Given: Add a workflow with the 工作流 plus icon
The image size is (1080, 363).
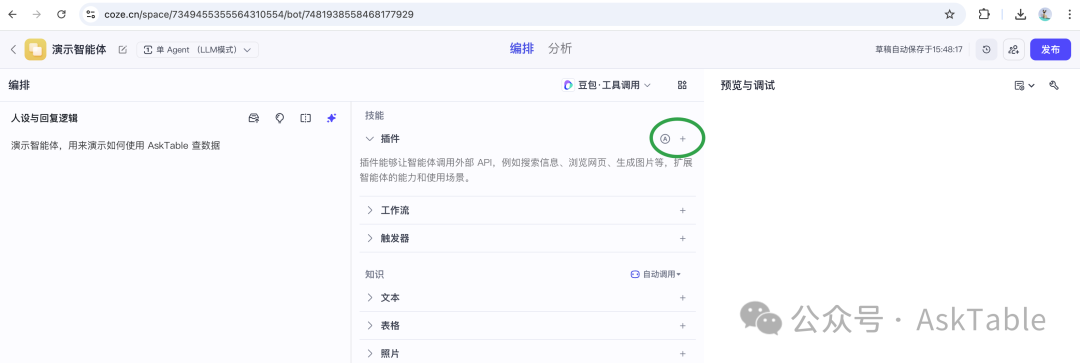Looking at the screenshot, I should tap(683, 210).
